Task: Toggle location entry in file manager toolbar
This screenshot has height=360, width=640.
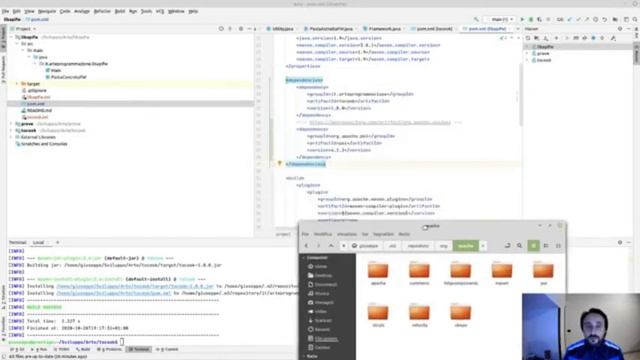Action: [x=507, y=246]
